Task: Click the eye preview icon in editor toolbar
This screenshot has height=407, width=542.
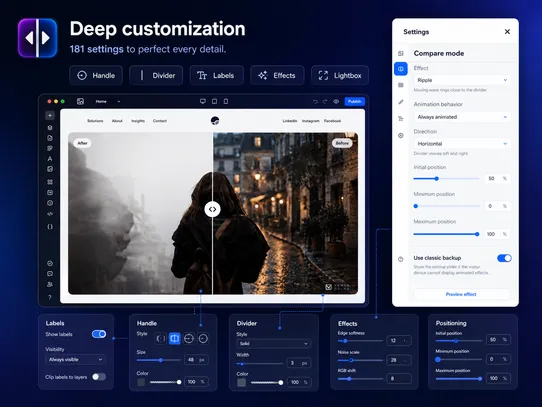Action: (336, 102)
